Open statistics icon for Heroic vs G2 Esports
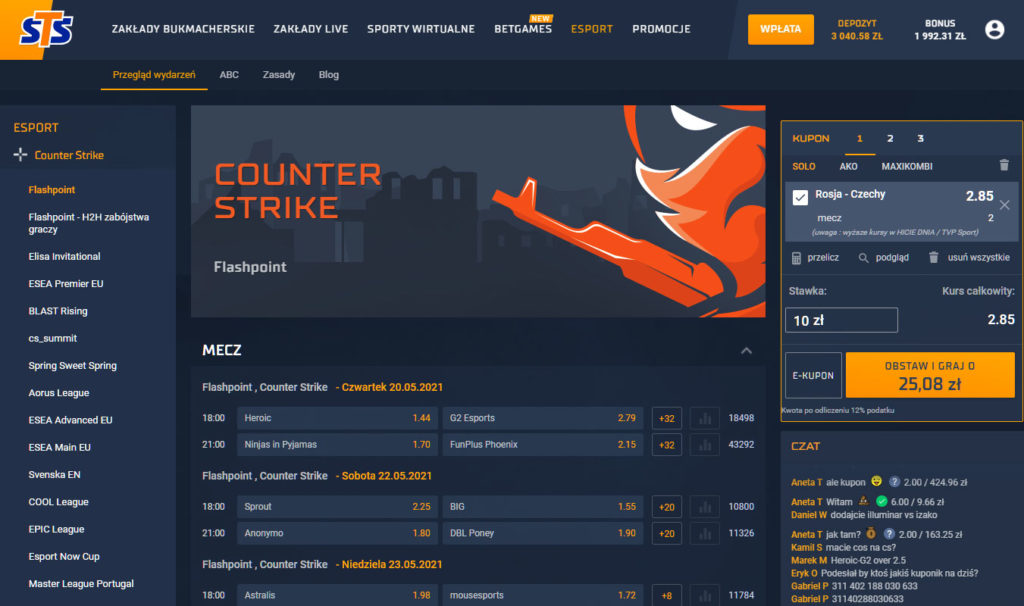The width and height of the screenshot is (1024, 606). point(705,418)
